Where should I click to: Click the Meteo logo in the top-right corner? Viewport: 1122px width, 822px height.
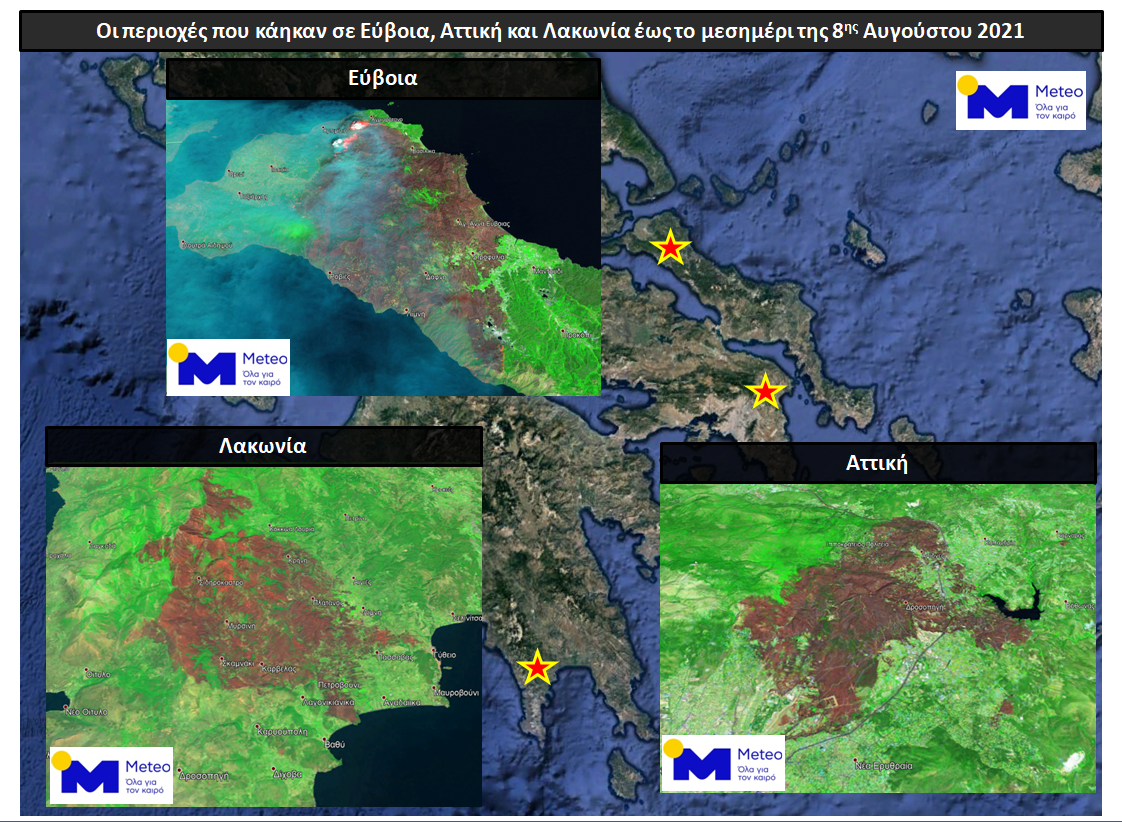tap(1019, 100)
